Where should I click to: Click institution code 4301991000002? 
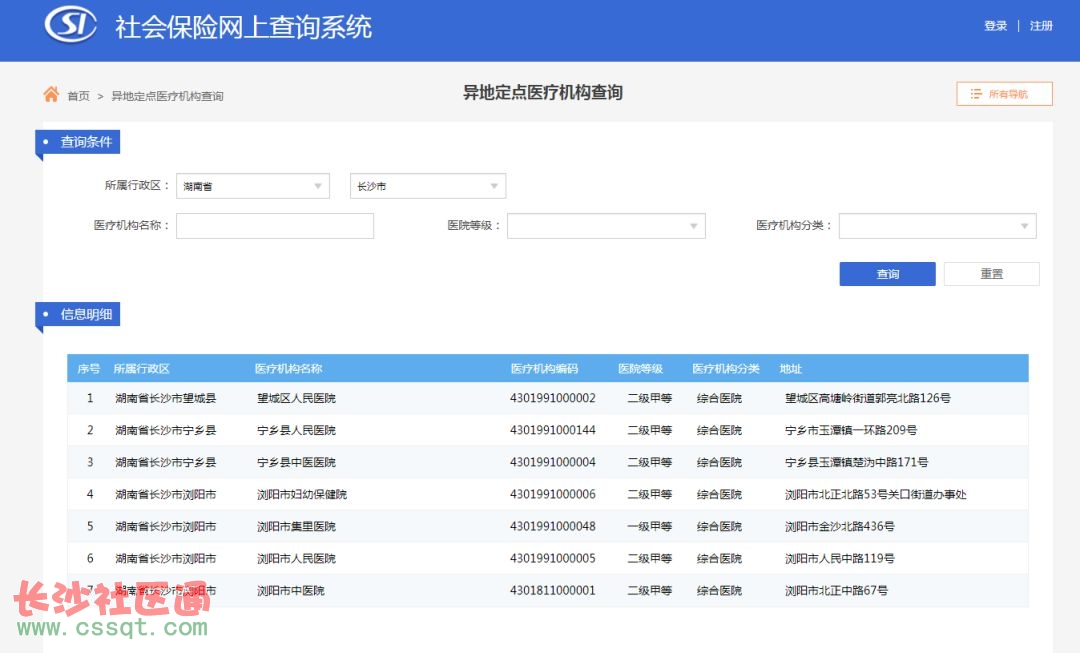pyautogui.click(x=552, y=398)
